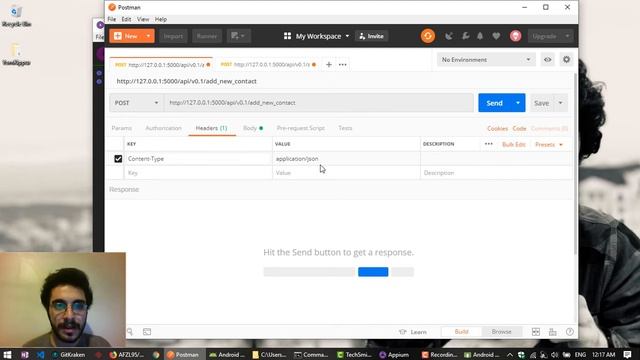
Task: Switch to the Body tab
Action: tap(253, 128)
